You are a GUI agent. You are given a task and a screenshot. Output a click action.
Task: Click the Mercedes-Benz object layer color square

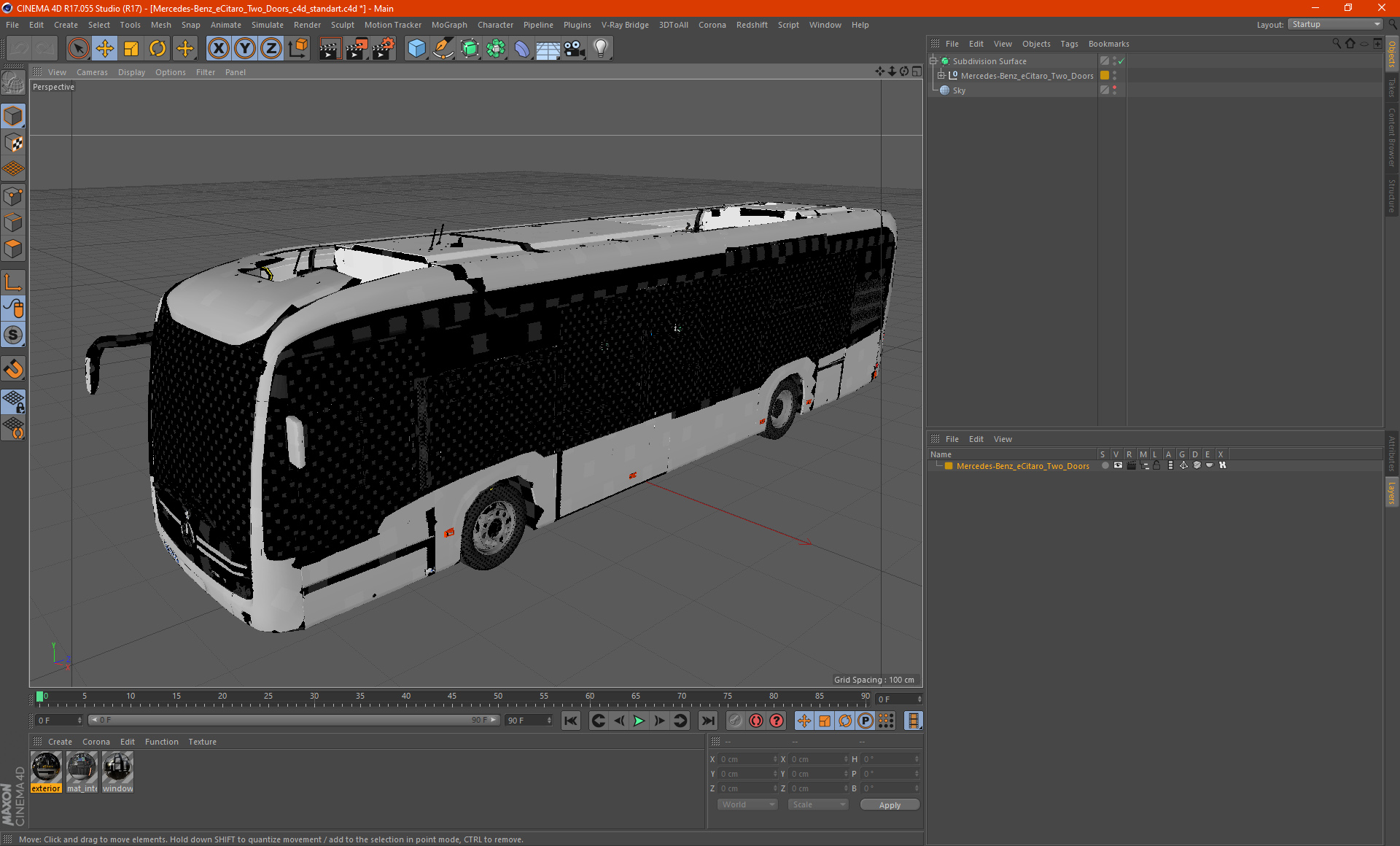(1105, 75)
